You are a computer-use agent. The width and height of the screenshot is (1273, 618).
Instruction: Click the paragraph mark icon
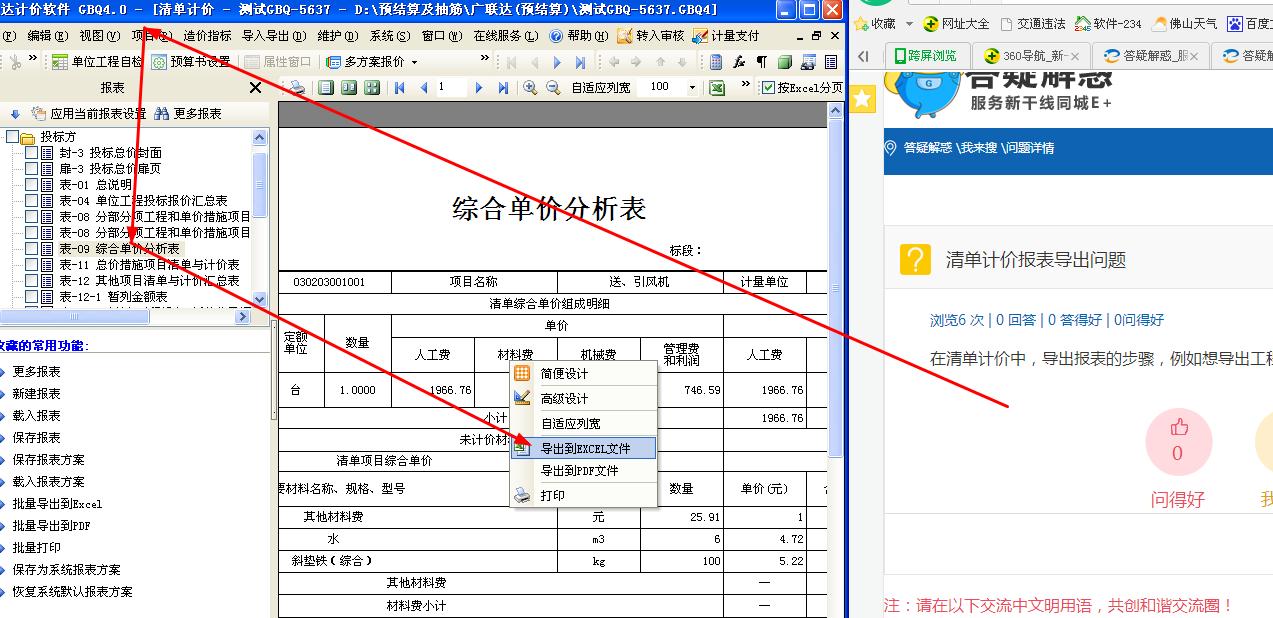(761, 62)
